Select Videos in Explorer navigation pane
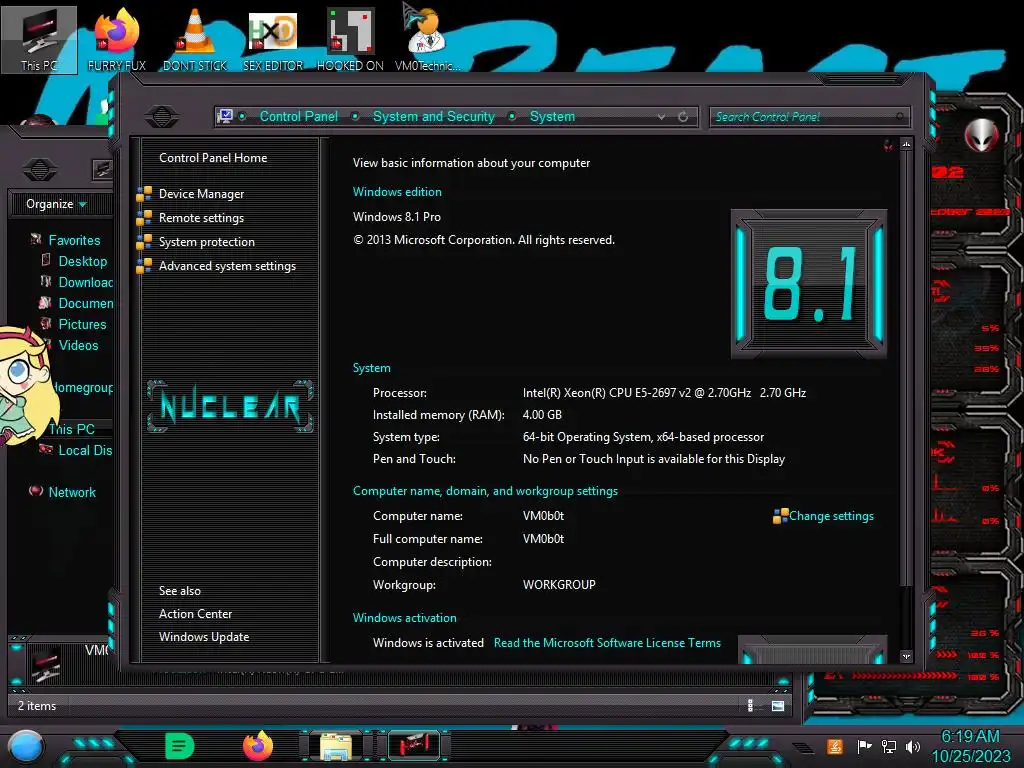Viewport: 1024px width, 768px height. 78,345
